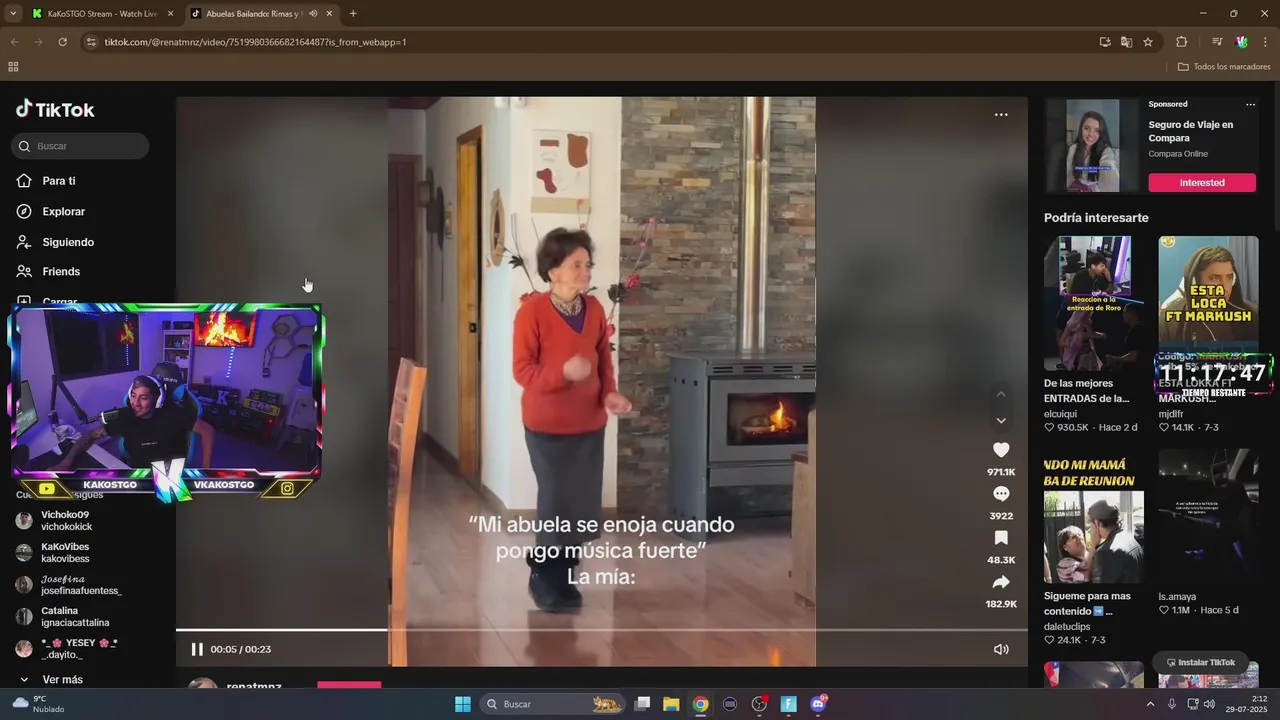1280x720 pixels.
Task: Close the KaKoSTGO Stream tab
Action: coord(171,14)
